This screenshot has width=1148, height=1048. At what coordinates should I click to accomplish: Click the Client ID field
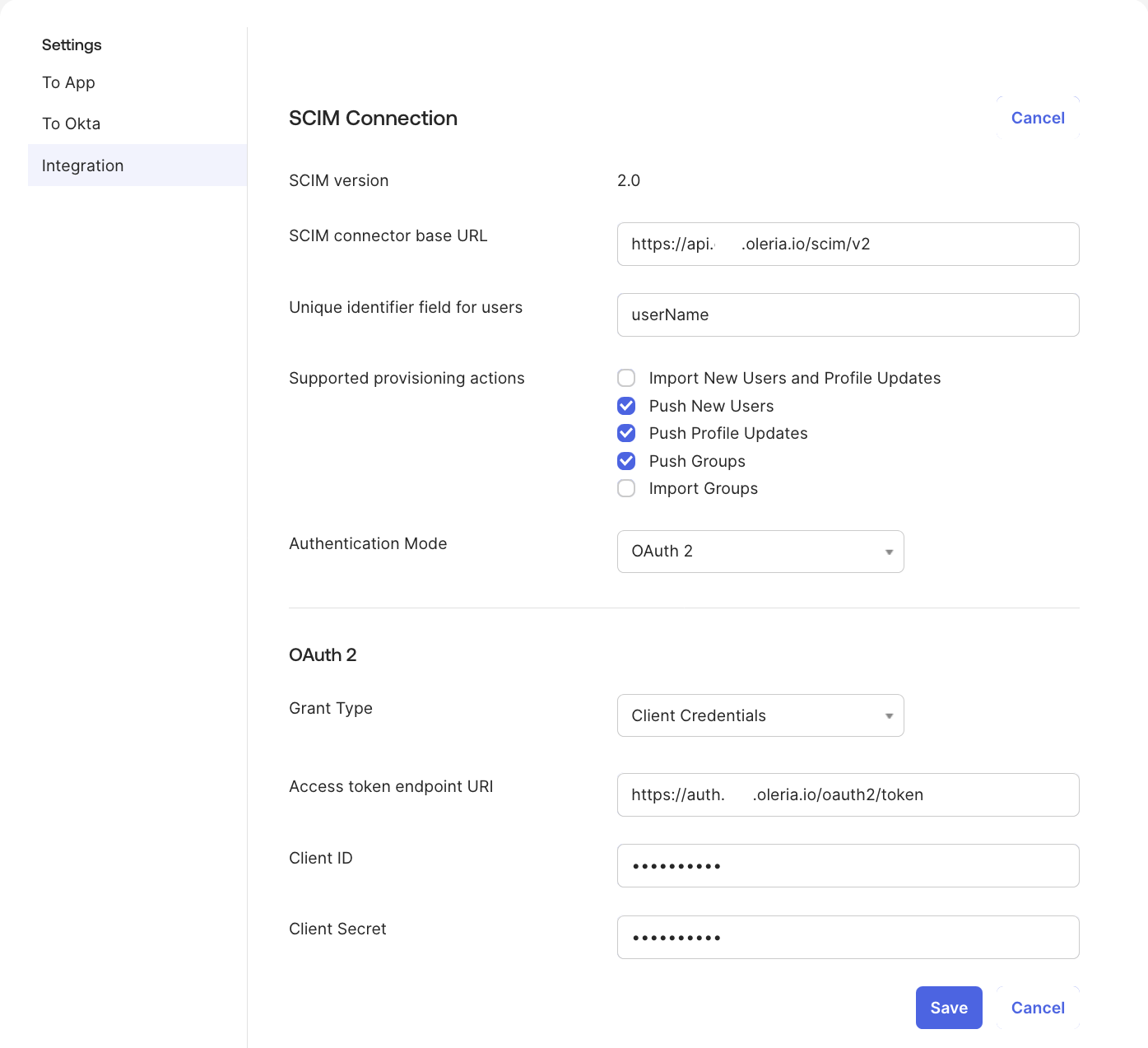click(x=848, y=865)
